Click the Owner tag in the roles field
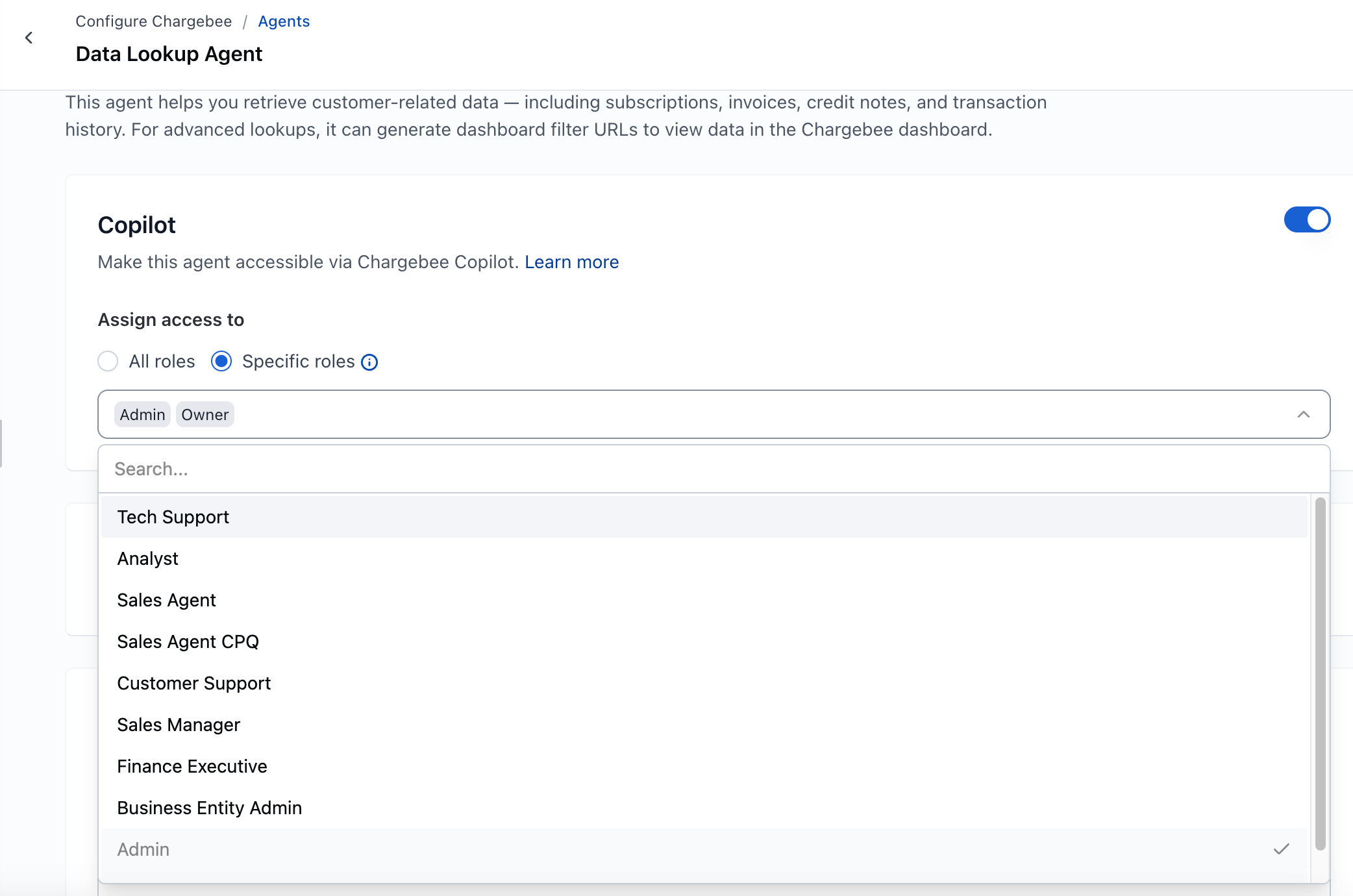The image size is (1353, 896). [x=205, y=415]
